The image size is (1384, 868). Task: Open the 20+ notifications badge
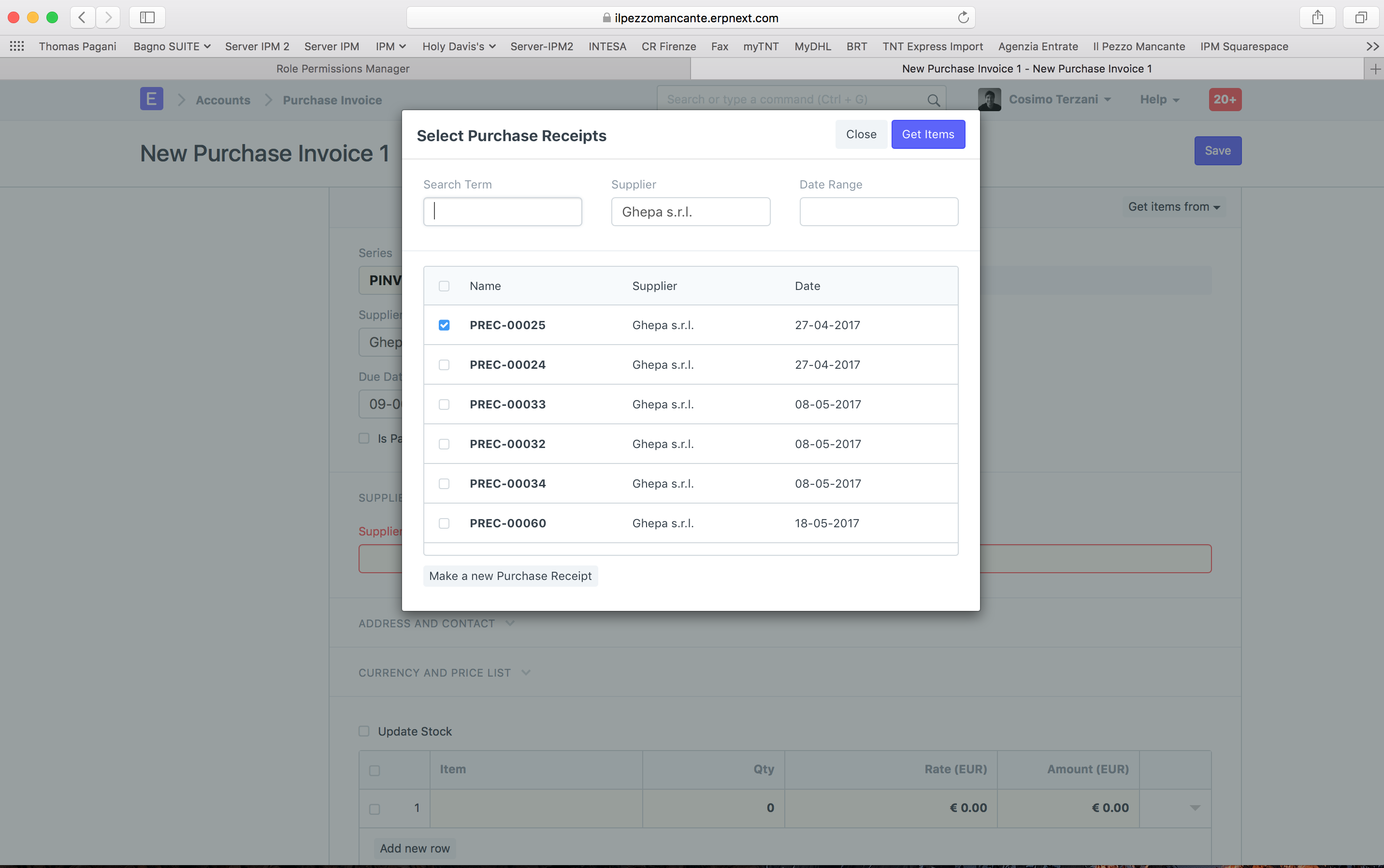click(x=1225, y=99)
